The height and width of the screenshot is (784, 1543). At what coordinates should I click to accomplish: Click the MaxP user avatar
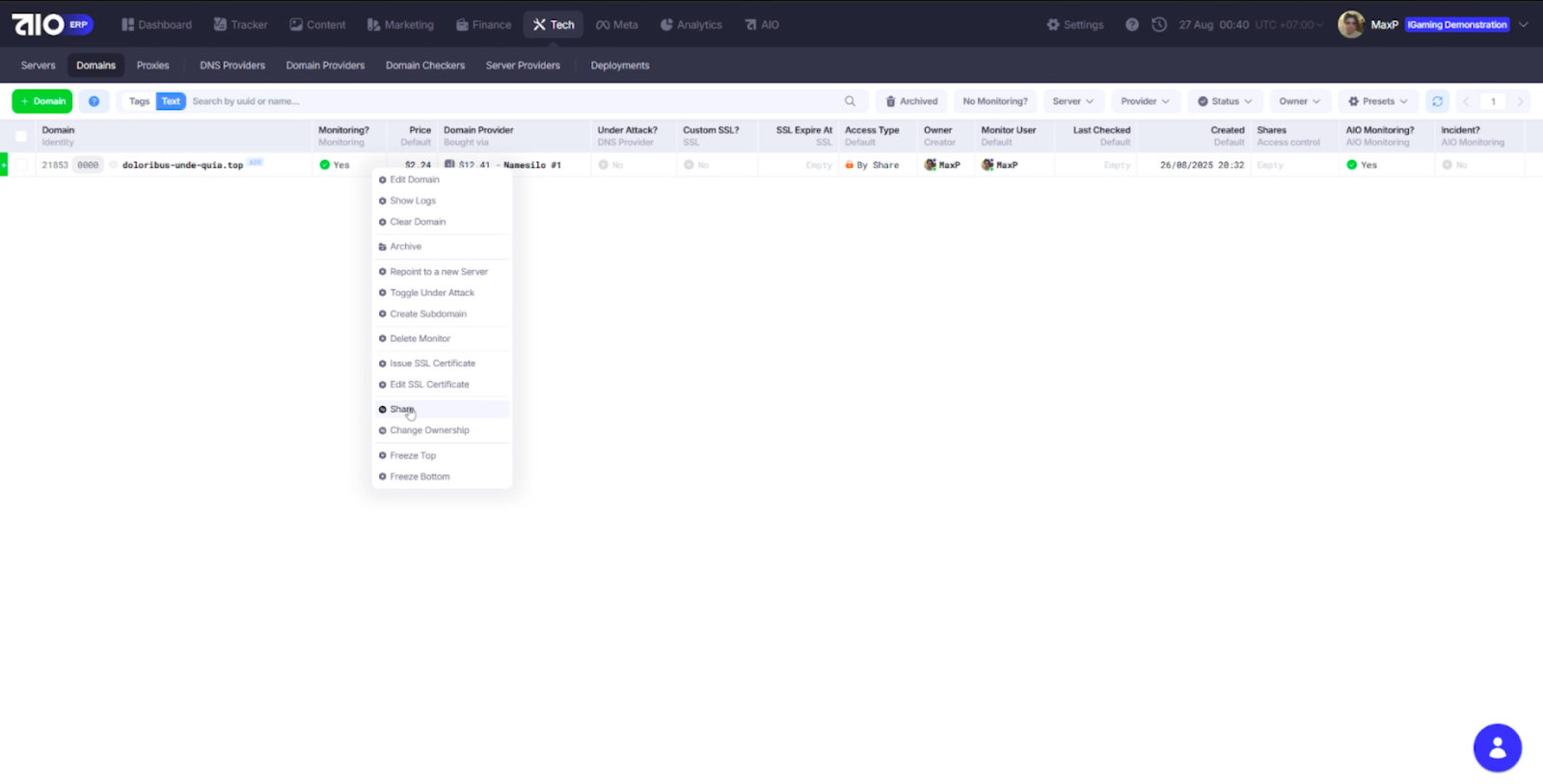[x=1351, y=25]
